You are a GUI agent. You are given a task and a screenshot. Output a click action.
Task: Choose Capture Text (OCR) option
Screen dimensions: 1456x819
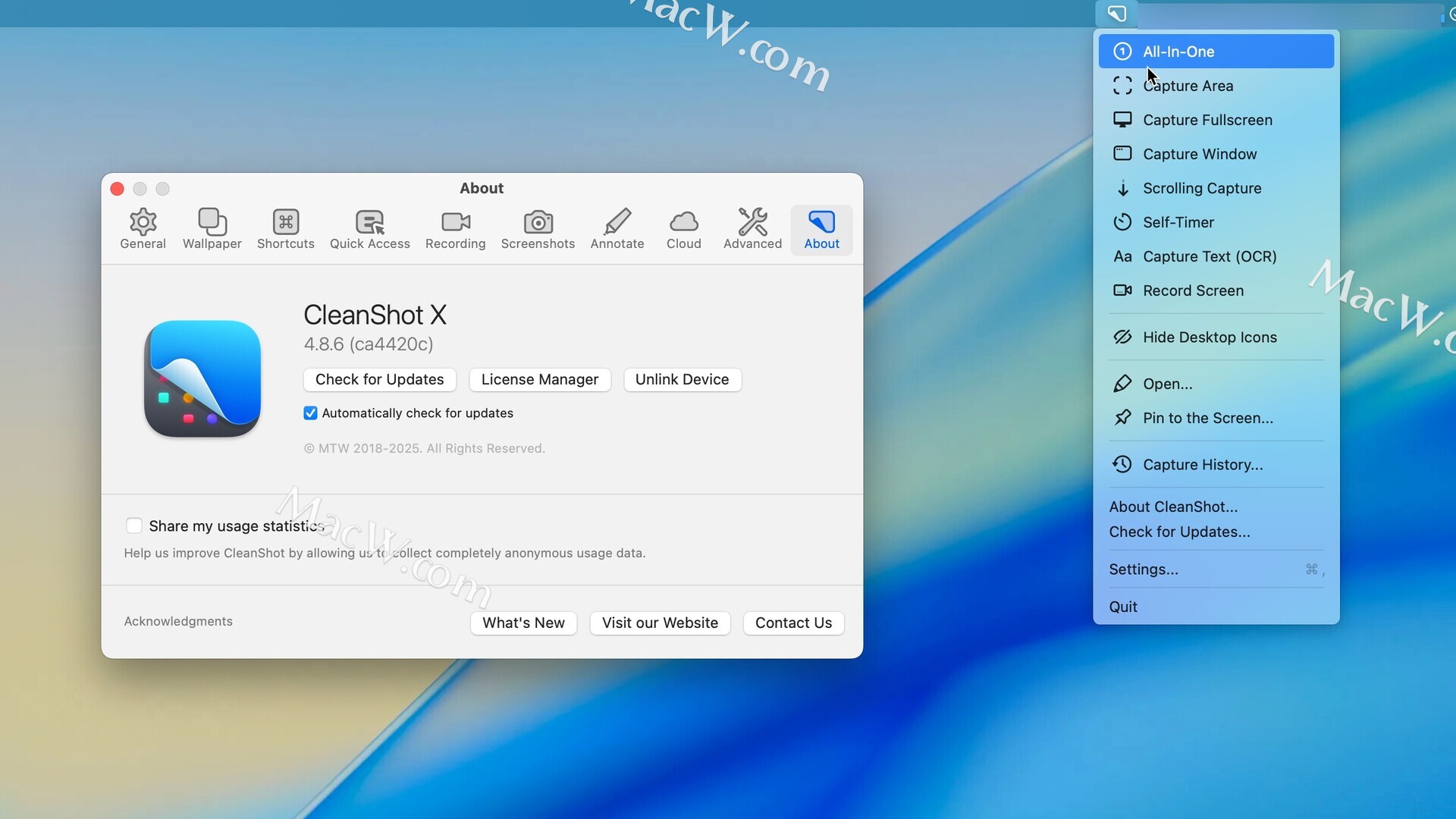[1209, 256]
